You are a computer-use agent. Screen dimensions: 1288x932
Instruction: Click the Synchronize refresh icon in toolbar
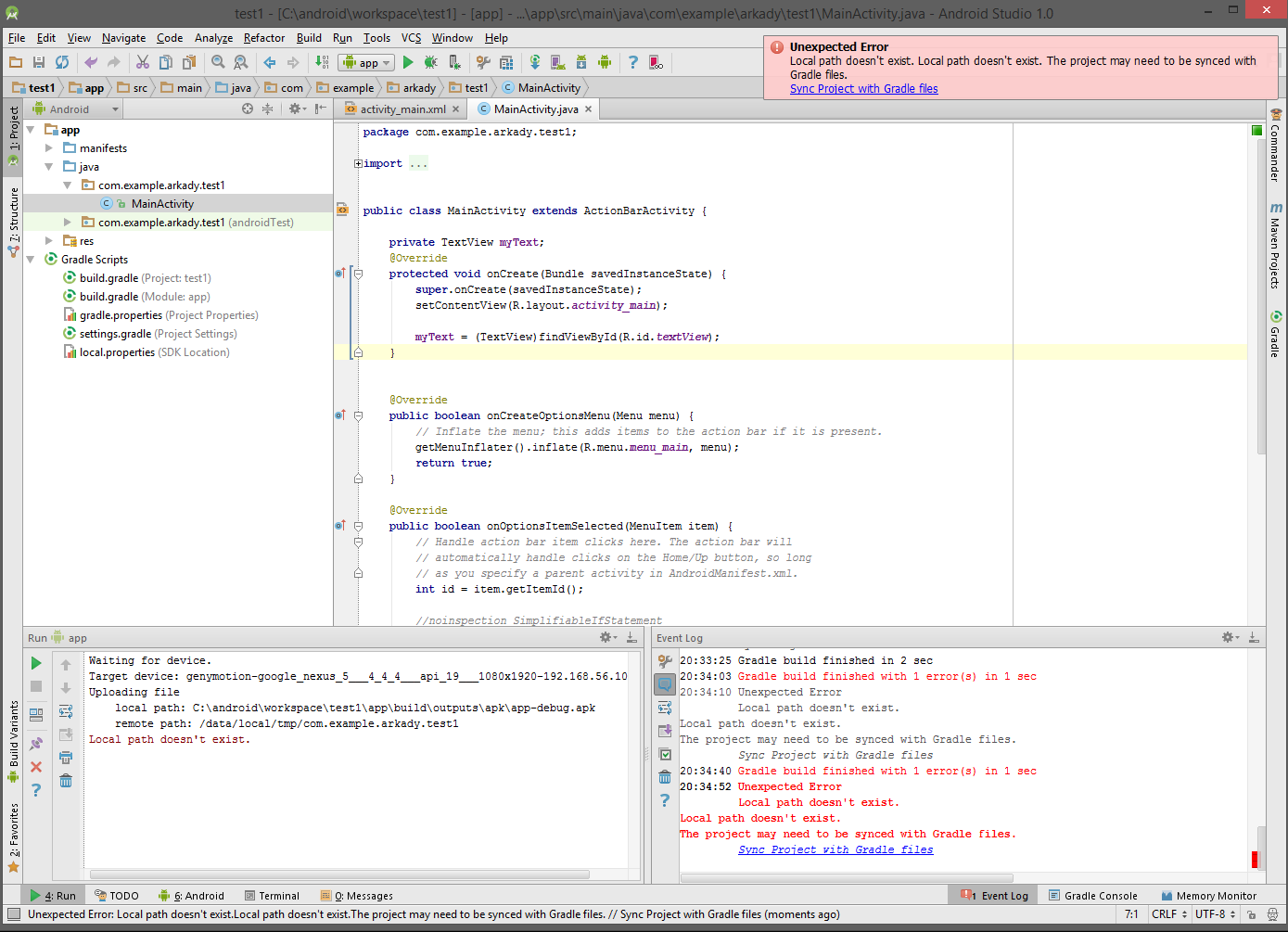pyautogui.click(x=62, y=62)
